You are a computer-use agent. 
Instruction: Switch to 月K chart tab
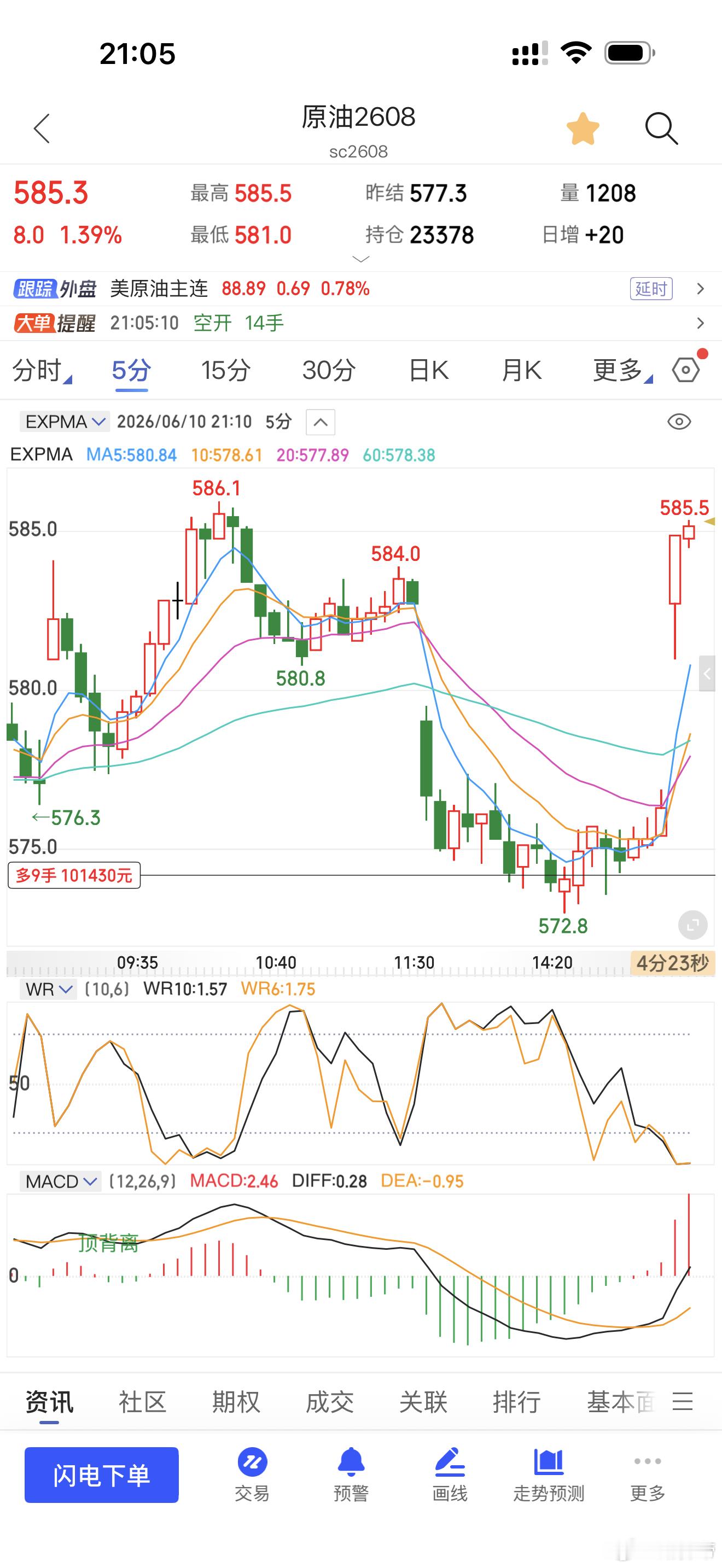[522, 370]
